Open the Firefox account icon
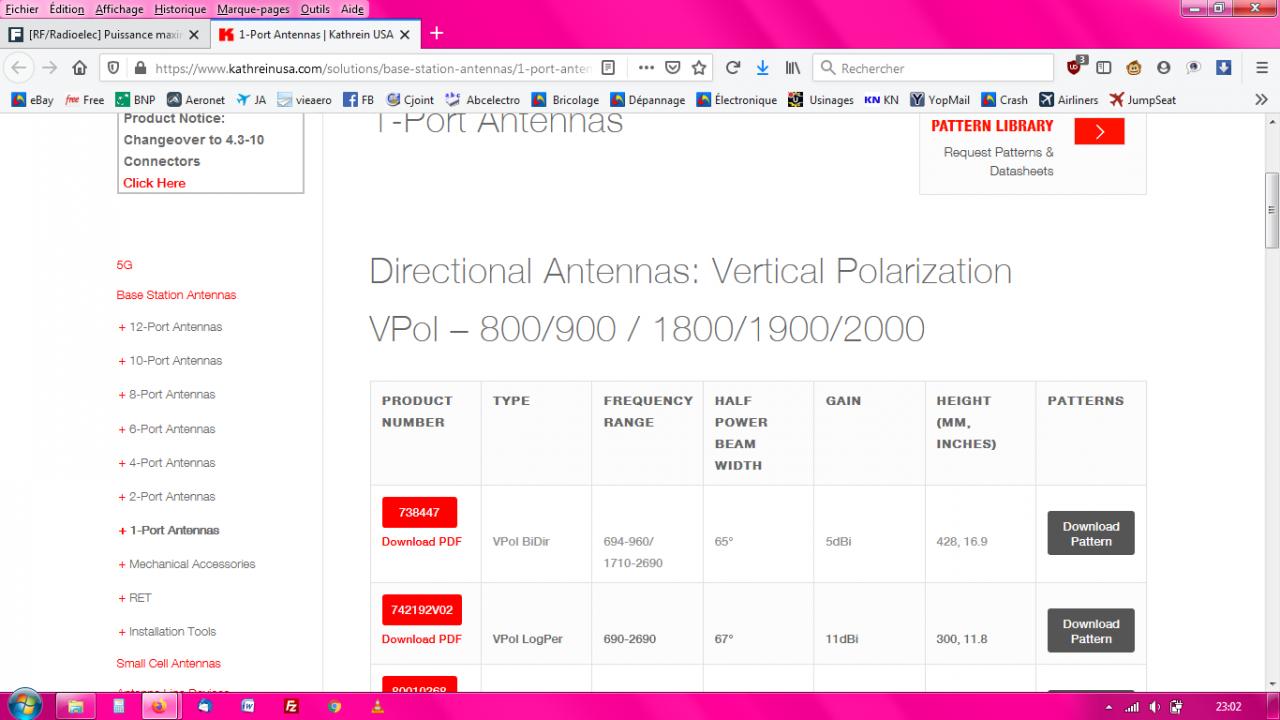This screenshot has width=1280, height=720. (x=1163, y=68)
